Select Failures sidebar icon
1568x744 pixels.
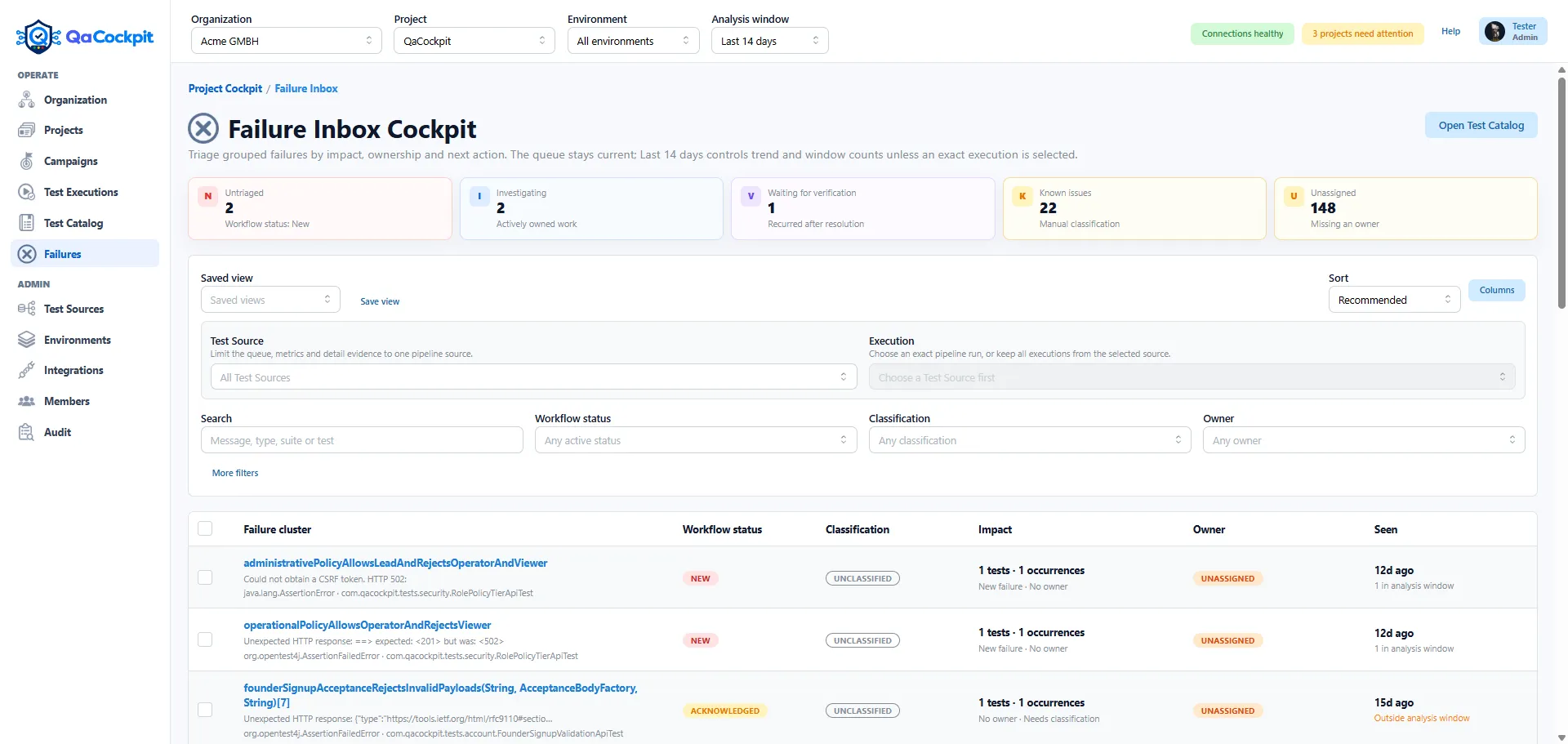pos(27,254)
